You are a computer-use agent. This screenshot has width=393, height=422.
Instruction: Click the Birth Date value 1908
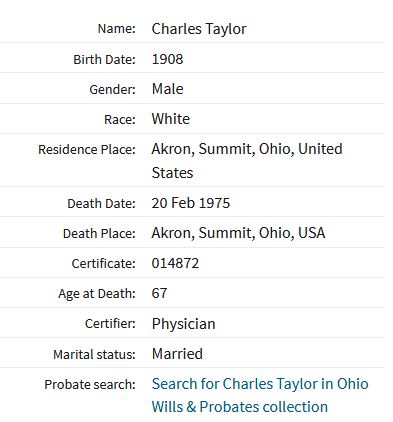tap(167, 59)
